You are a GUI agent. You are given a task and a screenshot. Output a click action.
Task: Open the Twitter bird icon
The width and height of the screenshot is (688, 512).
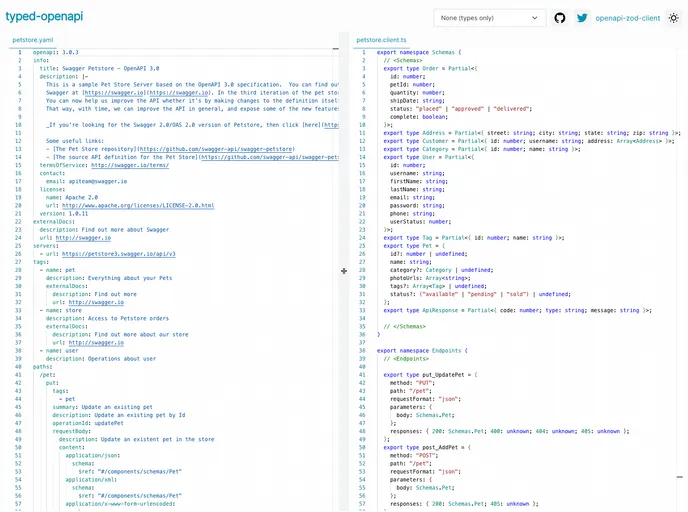[x=582, y=18]
